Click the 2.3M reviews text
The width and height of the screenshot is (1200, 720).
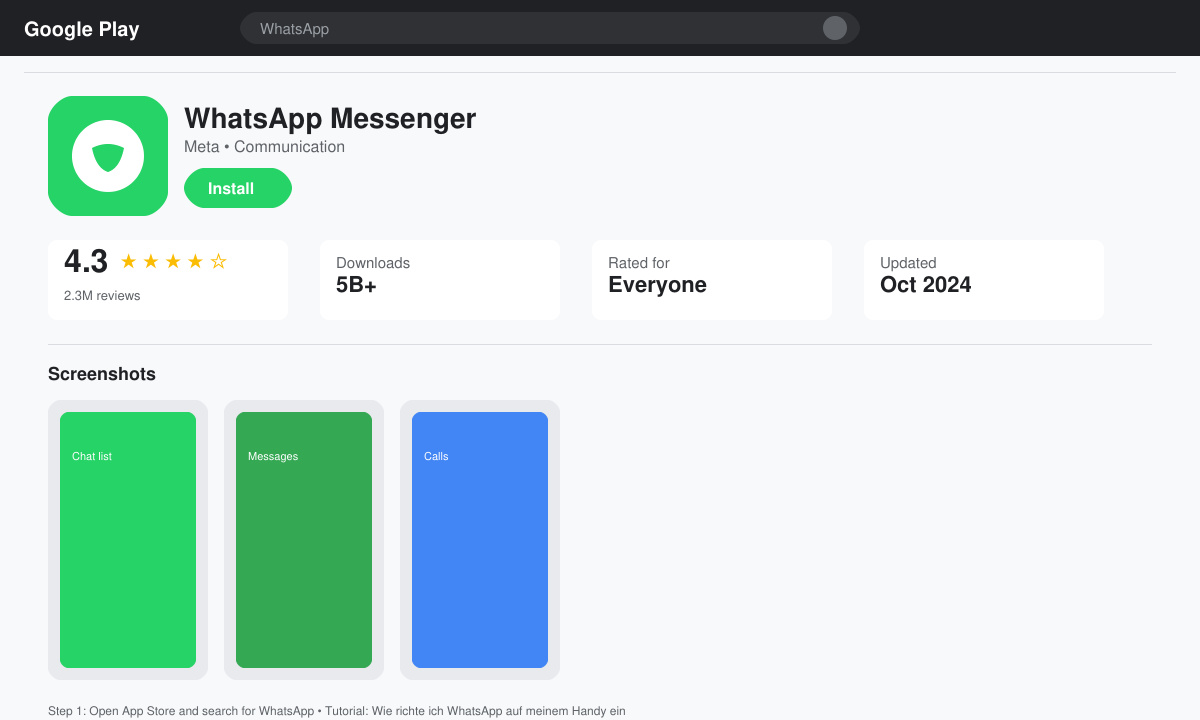coord(102,296)
